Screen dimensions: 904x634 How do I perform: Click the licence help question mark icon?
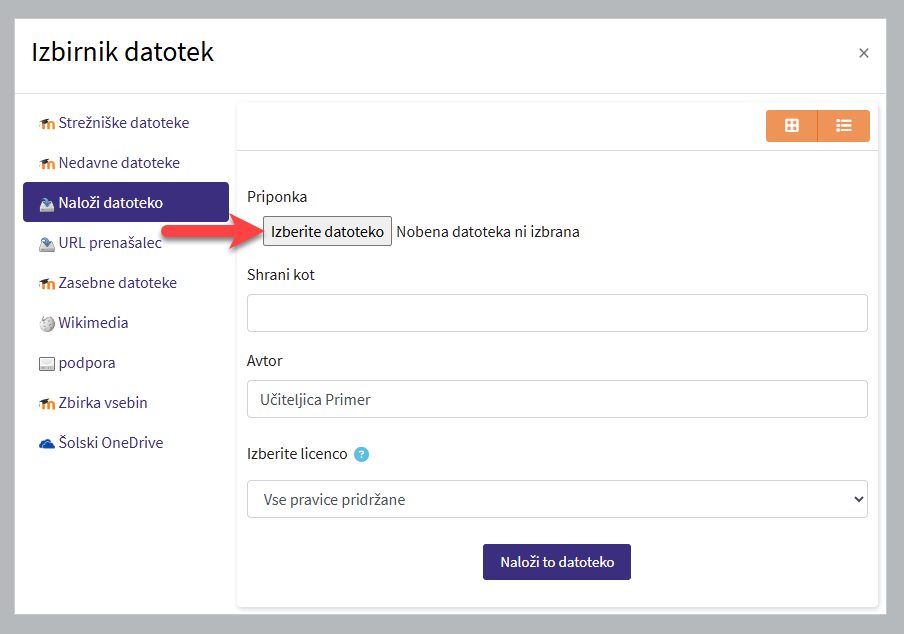coord(362,454)
